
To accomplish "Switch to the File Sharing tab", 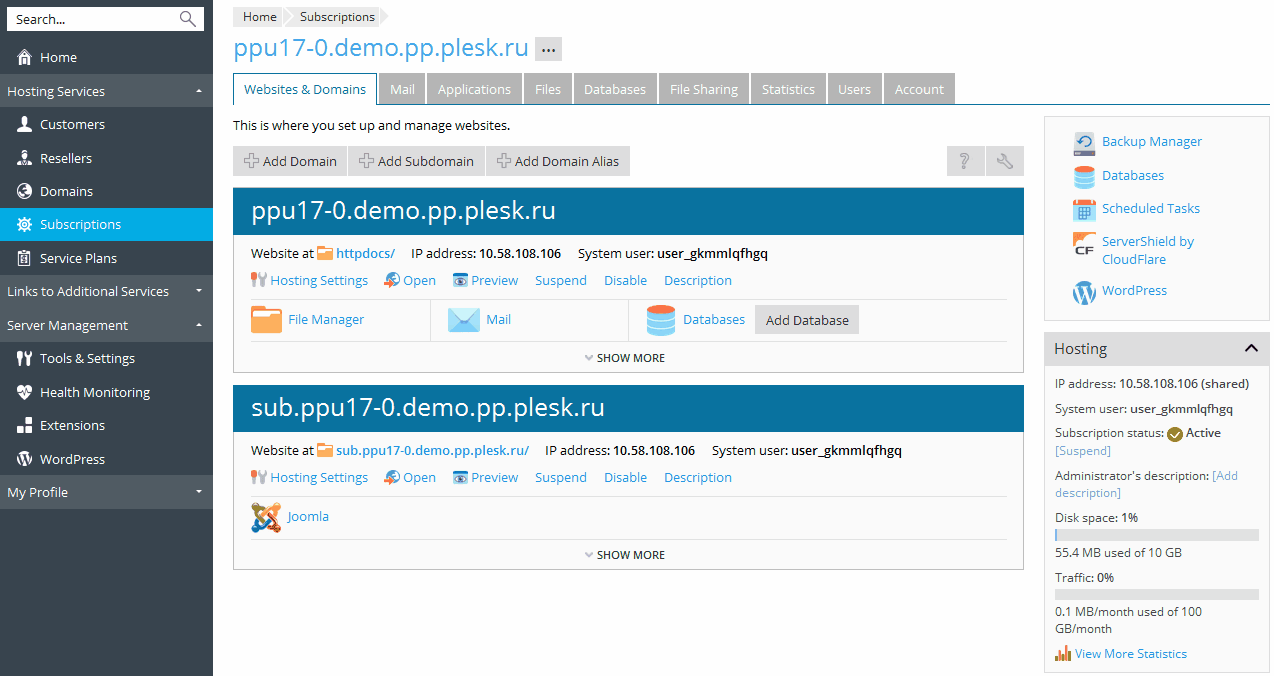I will point(703,89).
